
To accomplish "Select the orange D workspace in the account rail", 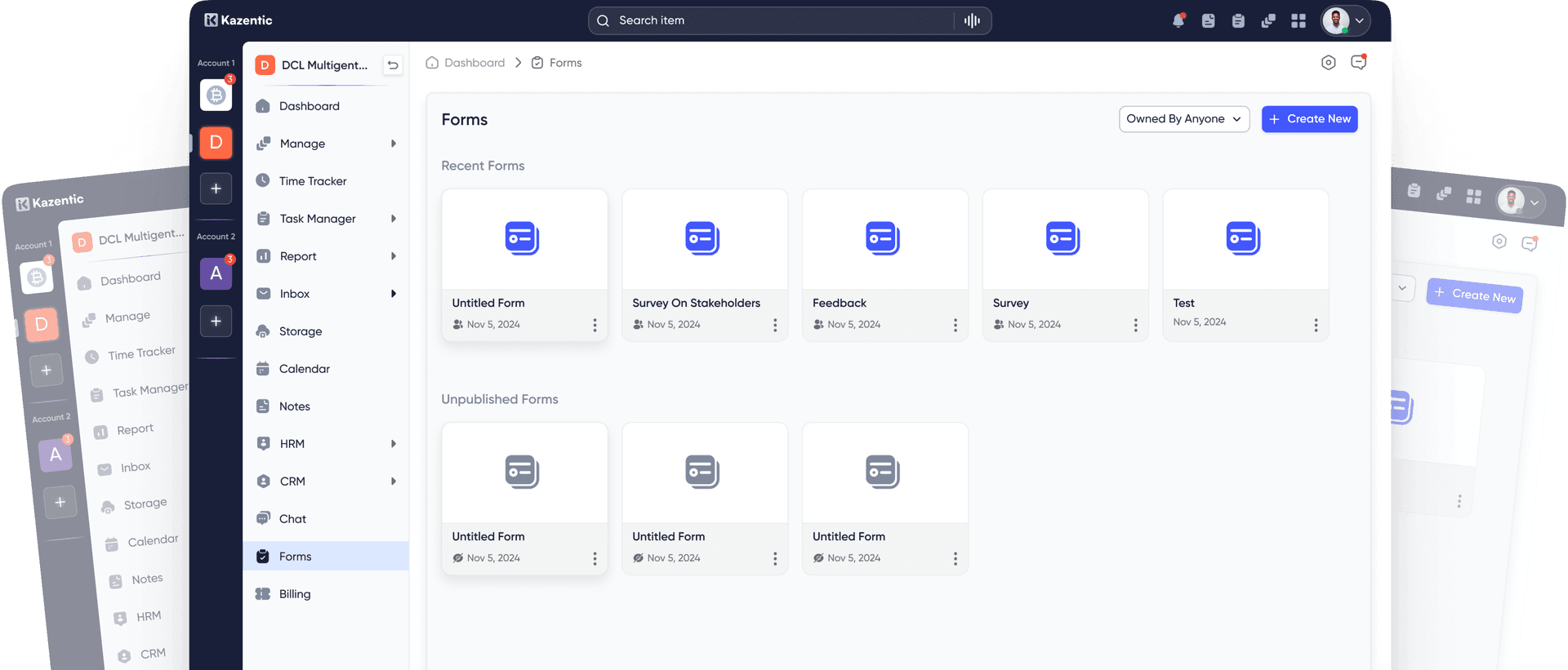I will point(216,143).
